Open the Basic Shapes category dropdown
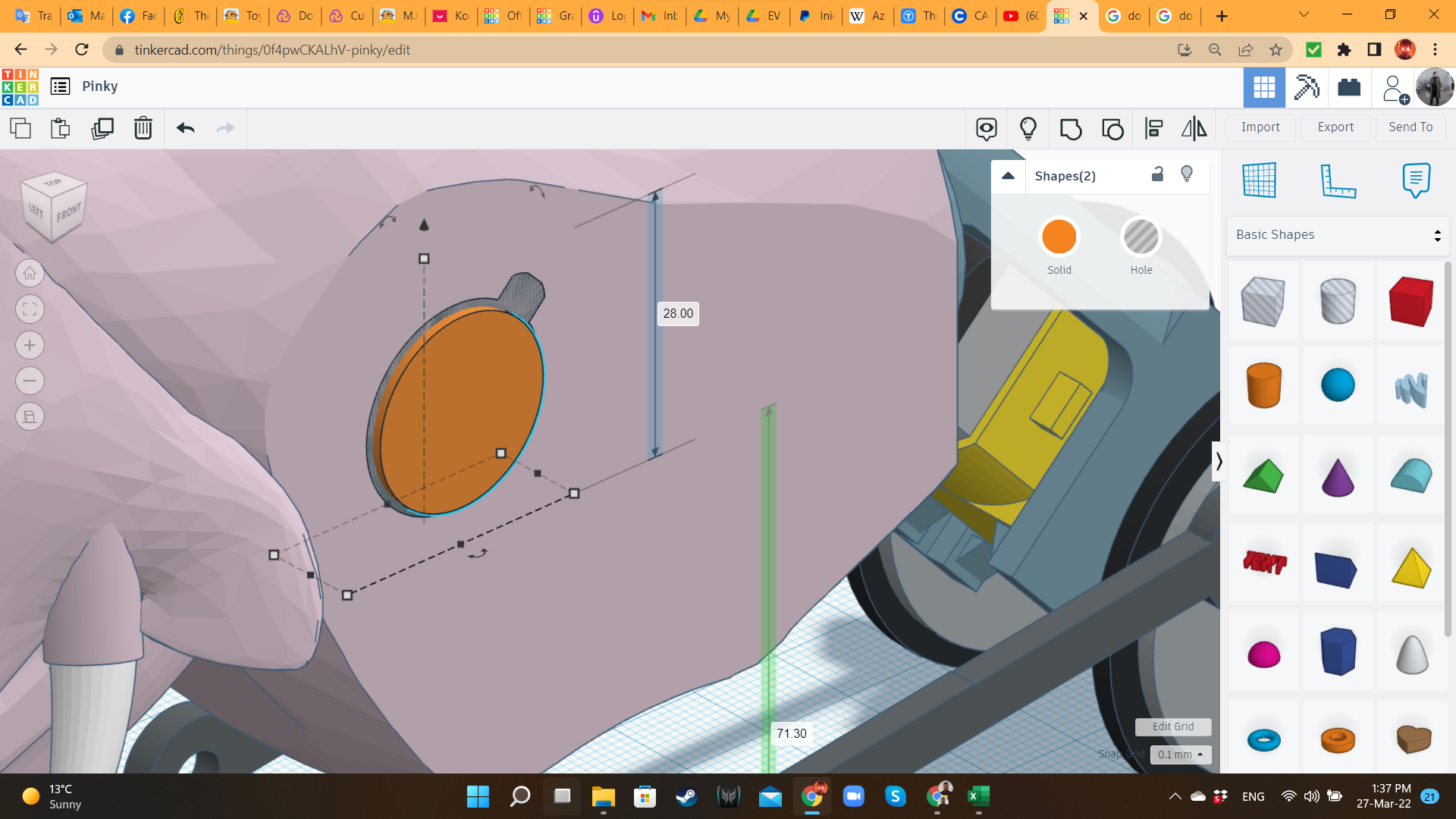 1338,235
